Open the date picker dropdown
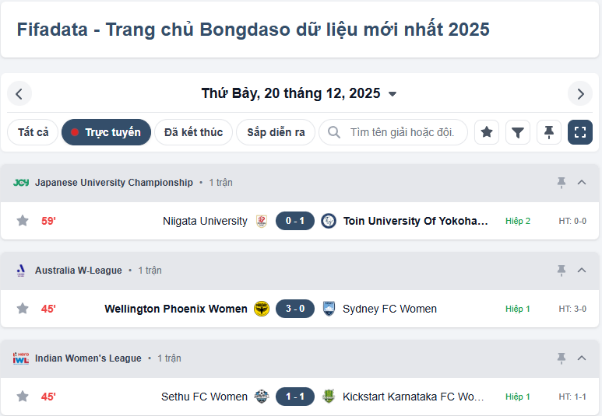The height and width of the screenshot is (416, 602). [392, 94]
